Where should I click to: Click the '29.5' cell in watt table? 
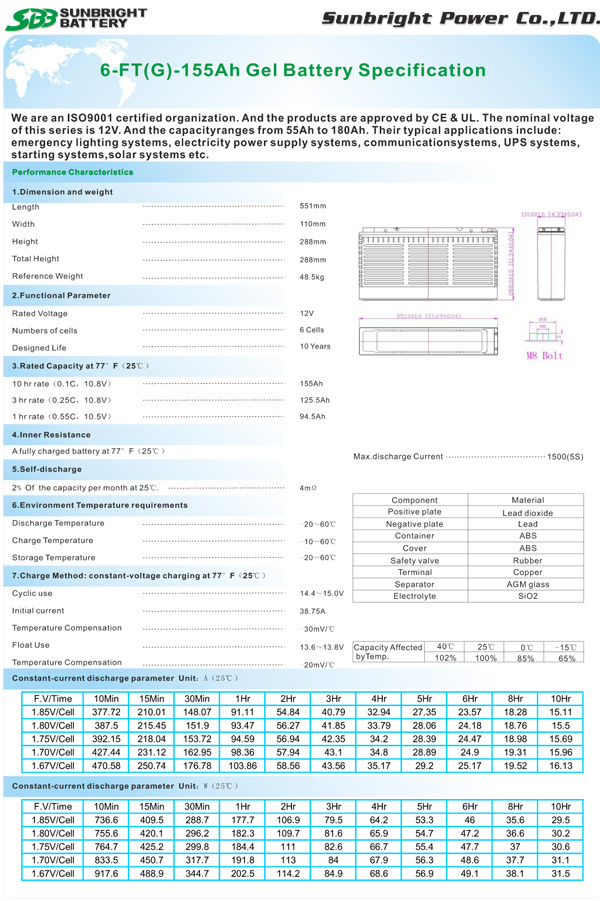click(561, 820)
